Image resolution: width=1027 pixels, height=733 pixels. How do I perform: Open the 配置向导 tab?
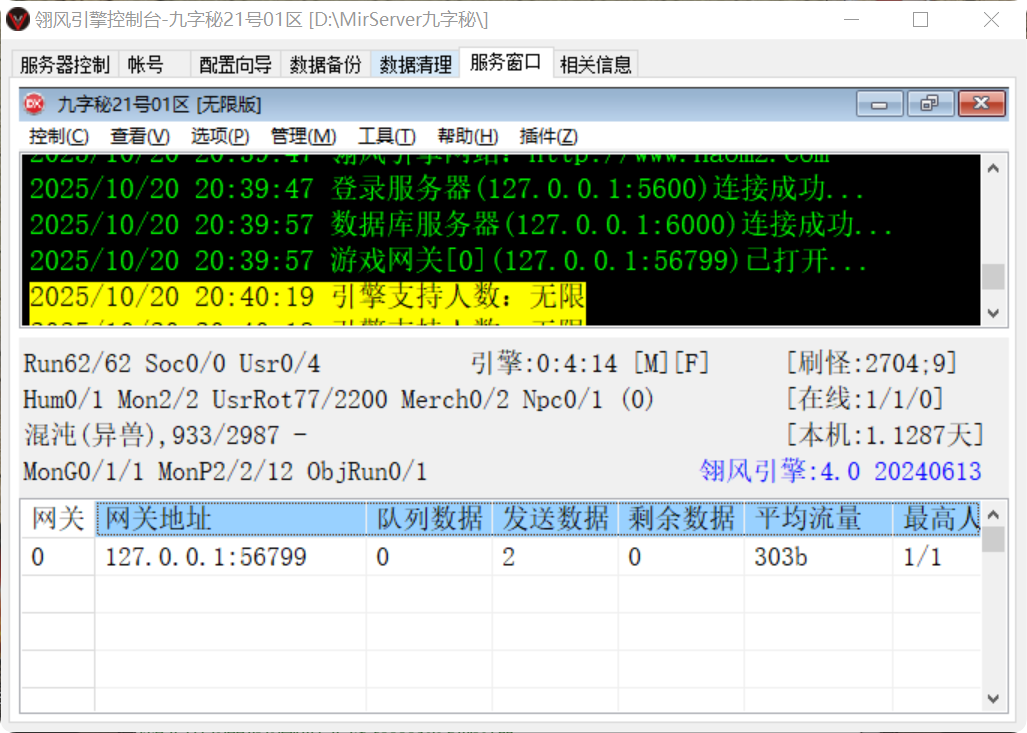coord(234,64)
